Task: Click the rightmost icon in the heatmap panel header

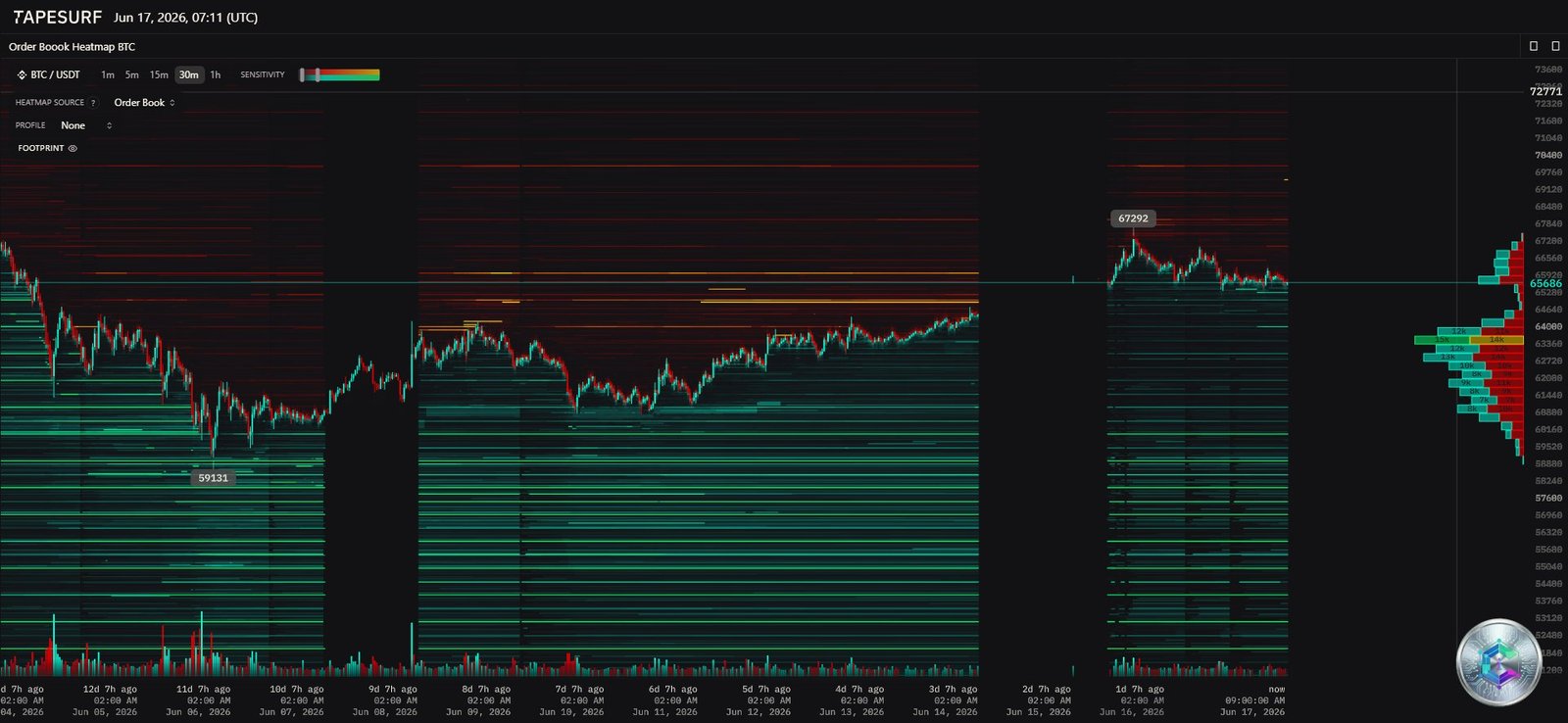Action: click(1555, 46)
